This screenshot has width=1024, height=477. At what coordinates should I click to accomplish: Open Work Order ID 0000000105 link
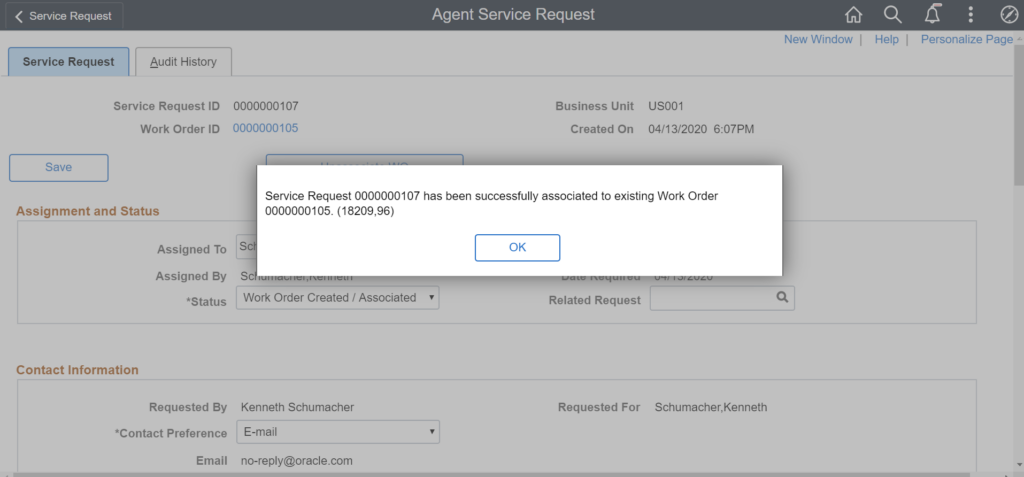click(x=265, y=128)
